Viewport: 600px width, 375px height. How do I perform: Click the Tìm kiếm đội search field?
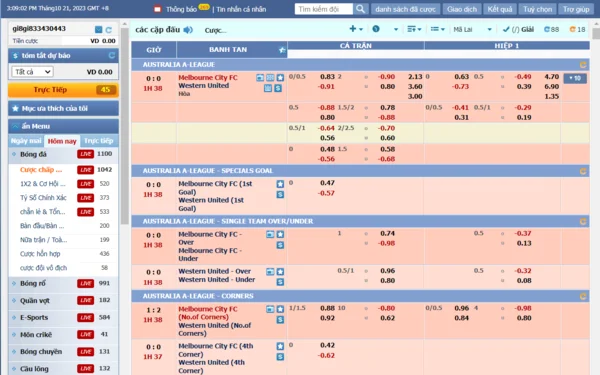pyautogui.click(x=324, y=9)
